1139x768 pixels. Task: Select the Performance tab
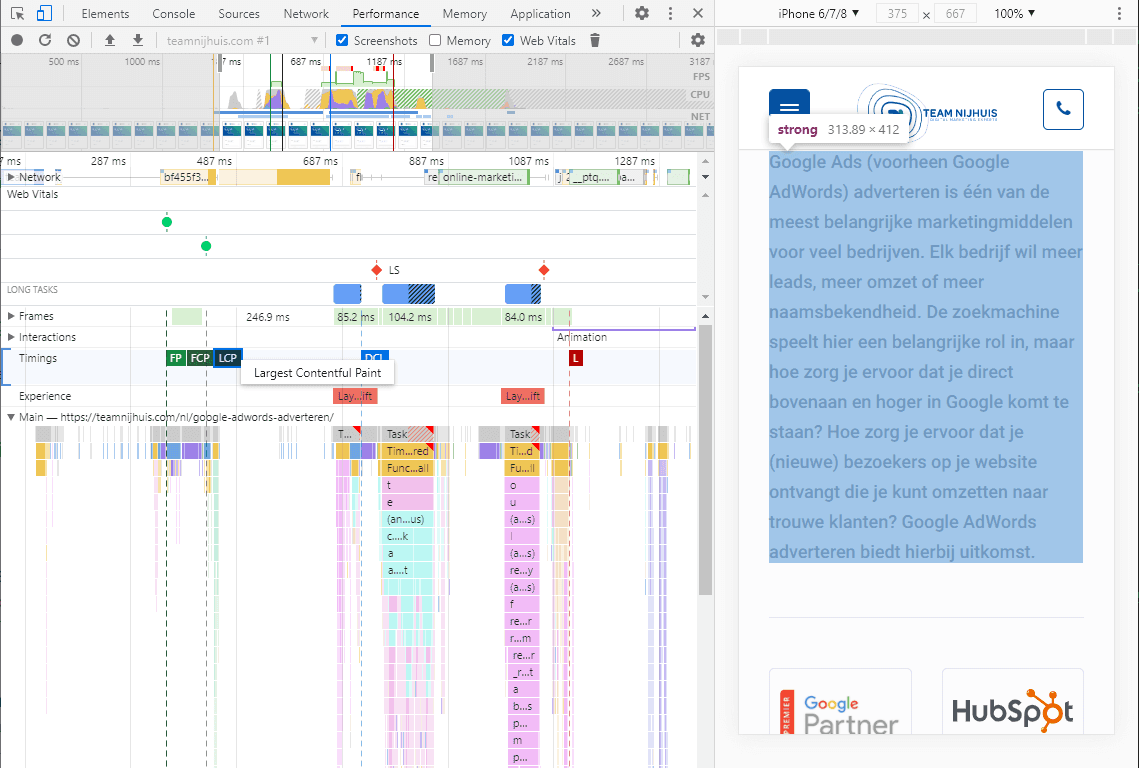386,14
